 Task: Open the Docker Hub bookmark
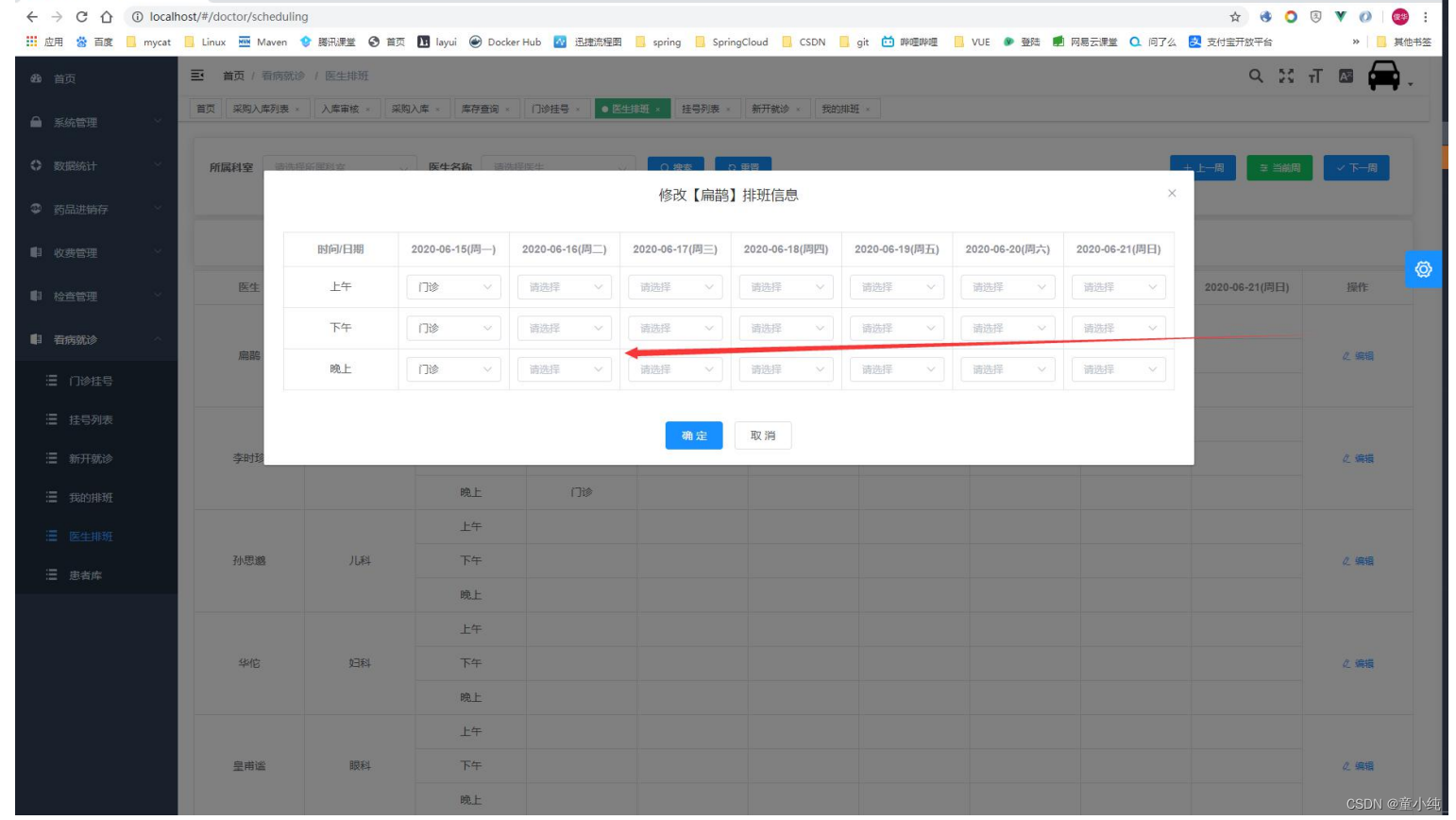tap(505, 42)
